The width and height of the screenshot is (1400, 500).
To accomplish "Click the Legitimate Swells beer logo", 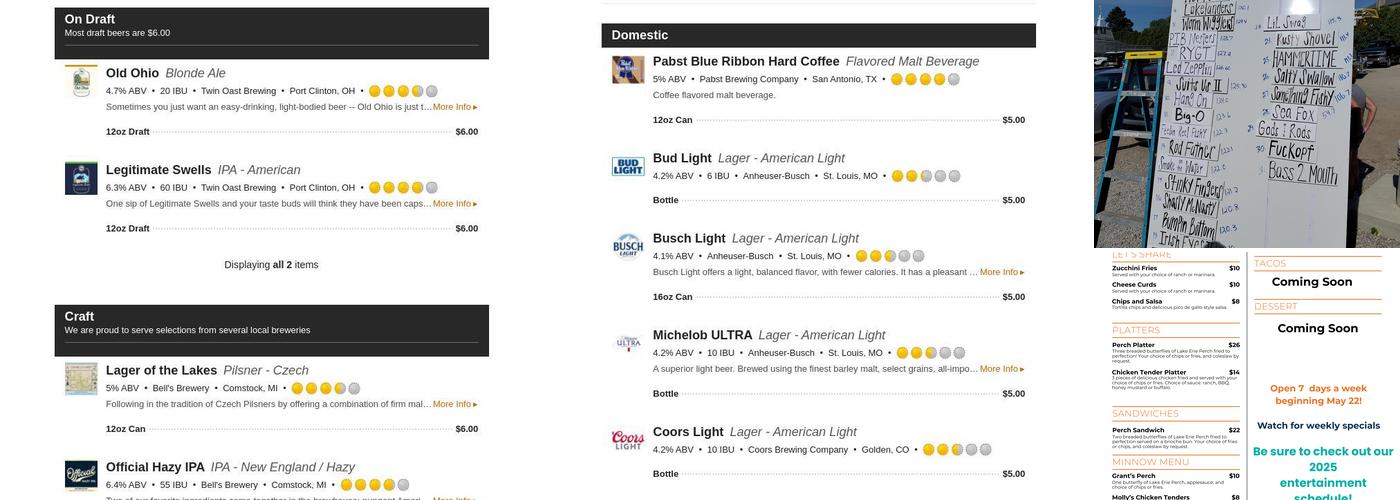I will click(x=81, y=178).
